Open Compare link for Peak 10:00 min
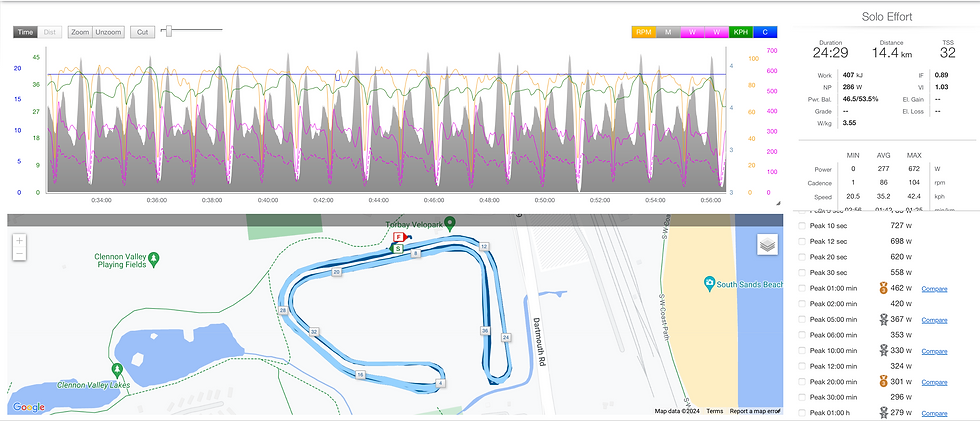This screenshot has width=980, height=421. pos(933,351)
